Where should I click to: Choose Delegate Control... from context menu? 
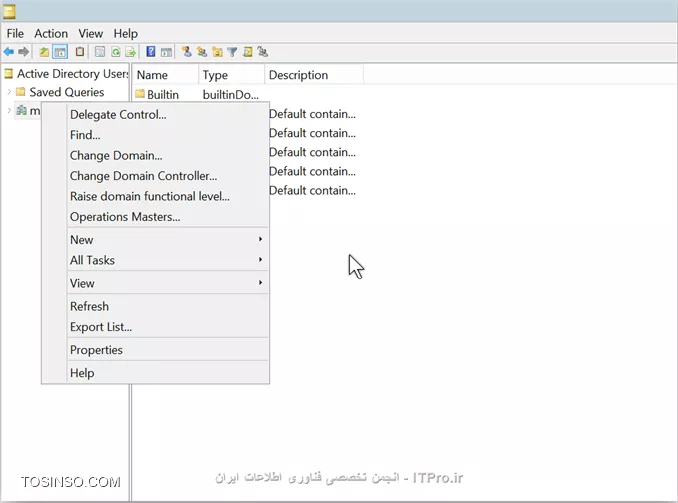click(168, 115)
